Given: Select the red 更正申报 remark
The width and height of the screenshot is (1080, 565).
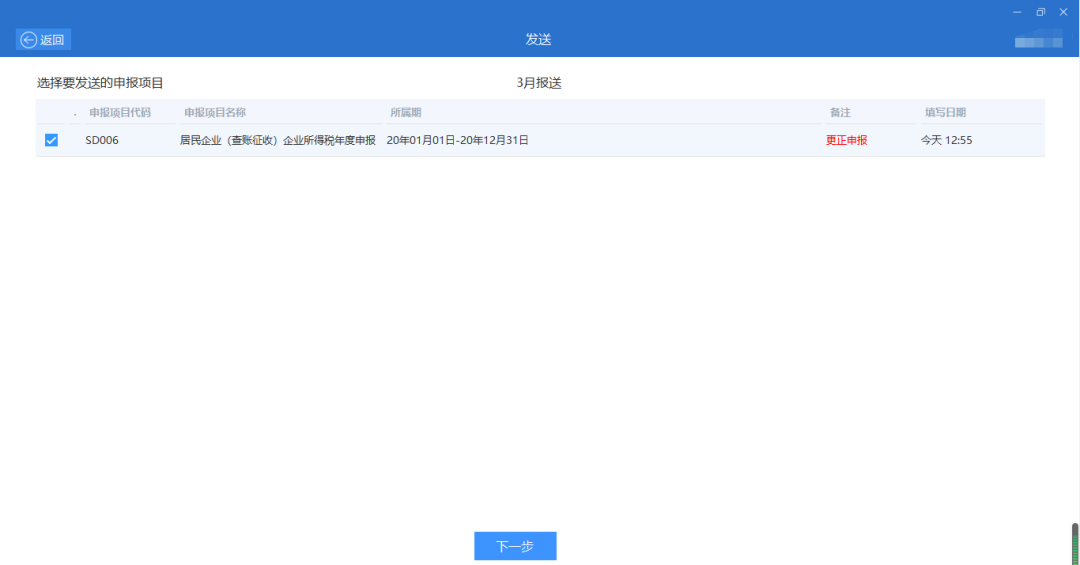Looking at the screenshot, I should (x=847, y=140).
